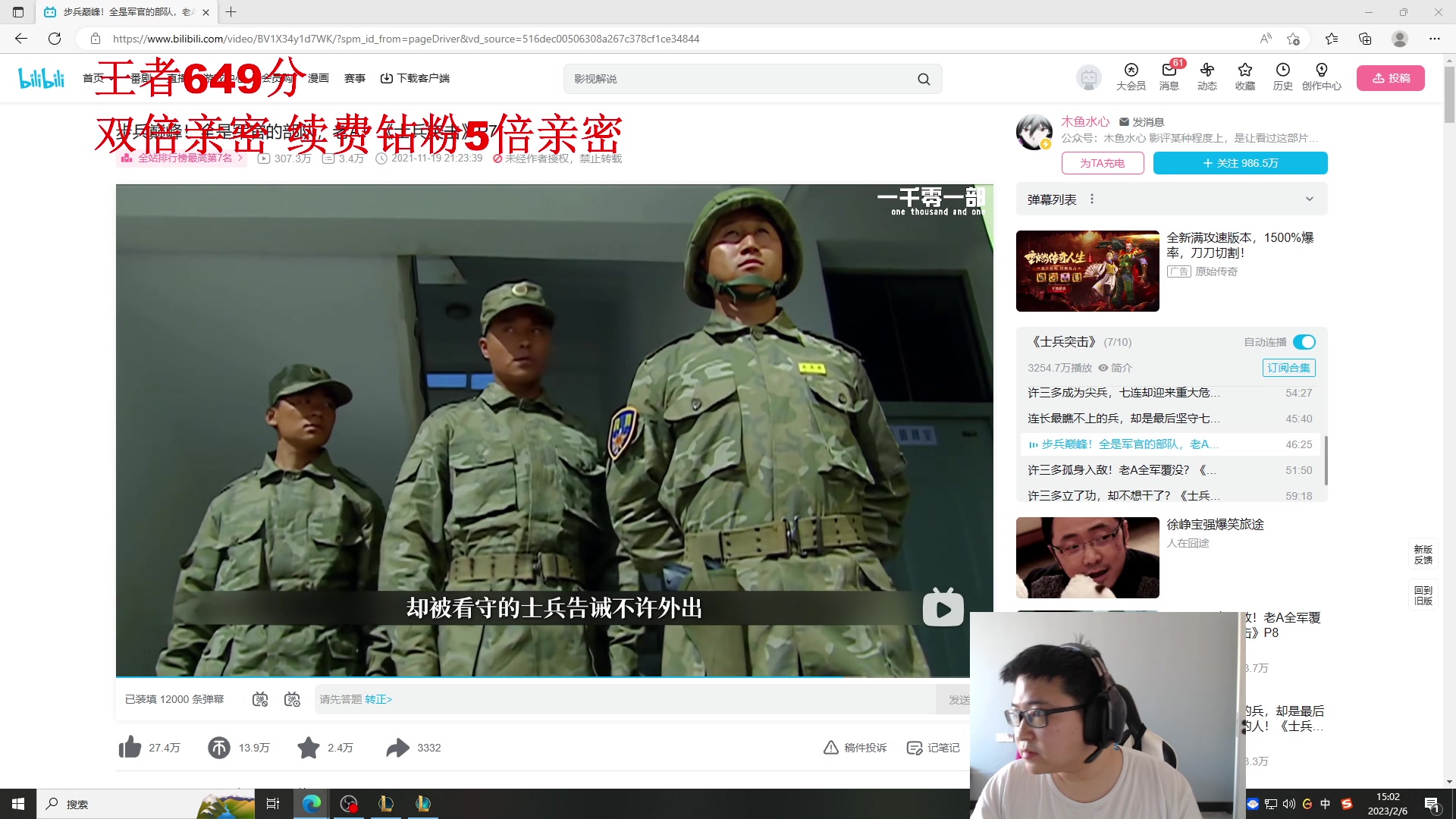Image resolution: width=1456 pixels, height=819 pixels.
Task: Click 订阅合集 subscribe button
Action: click(1288, 368)
